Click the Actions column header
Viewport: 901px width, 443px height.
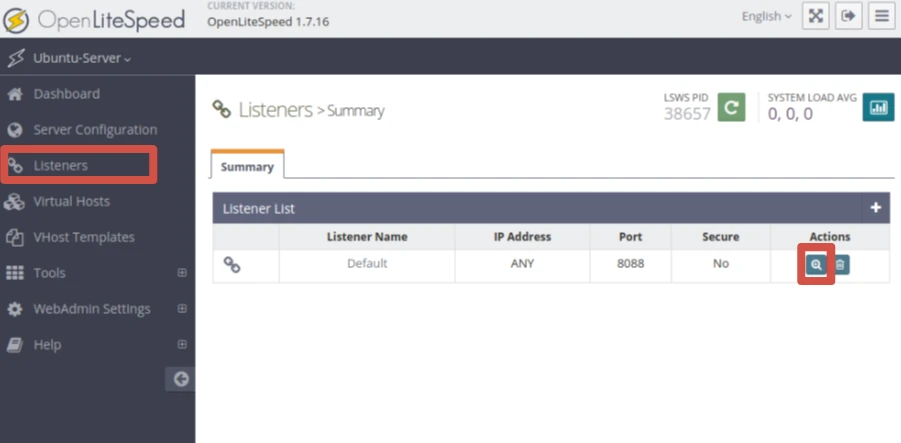pyautogui.click(x=830, y=237)
